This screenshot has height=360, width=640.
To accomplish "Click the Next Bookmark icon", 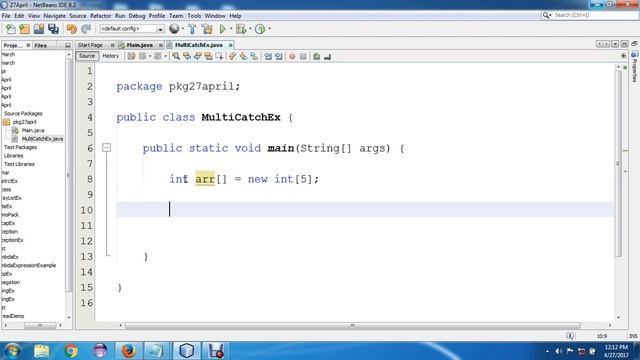I will click(x=243, y=56).
